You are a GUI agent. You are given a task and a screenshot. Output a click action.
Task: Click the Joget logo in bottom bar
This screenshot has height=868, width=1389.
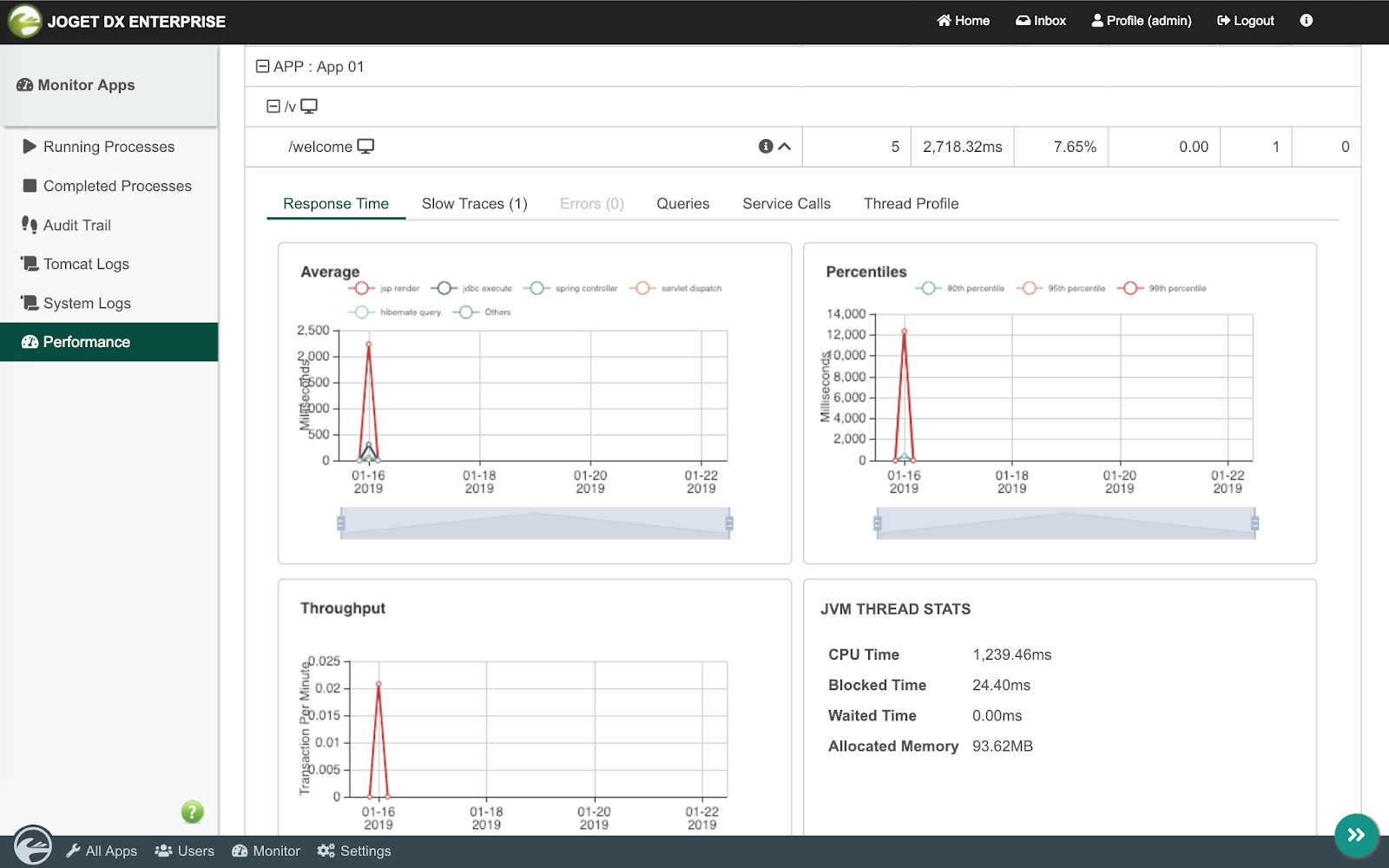coord(33,846)
